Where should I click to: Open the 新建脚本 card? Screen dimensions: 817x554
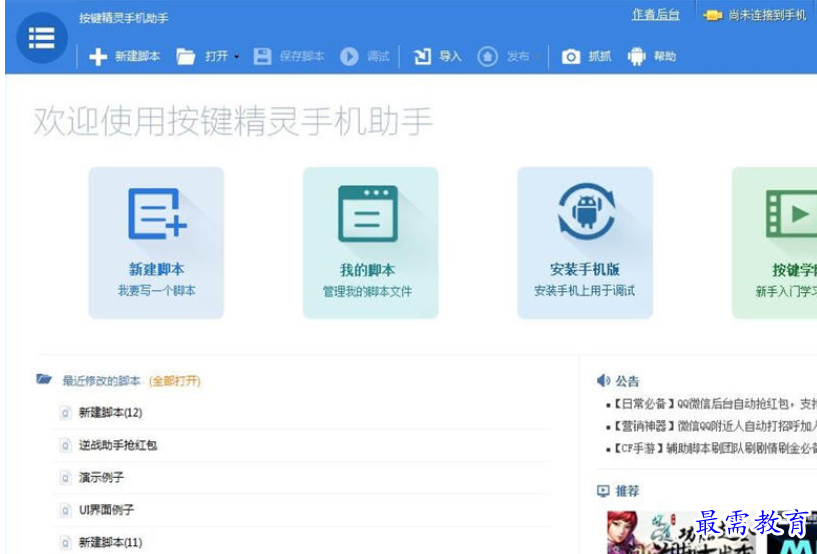click(x=156, y=243)
